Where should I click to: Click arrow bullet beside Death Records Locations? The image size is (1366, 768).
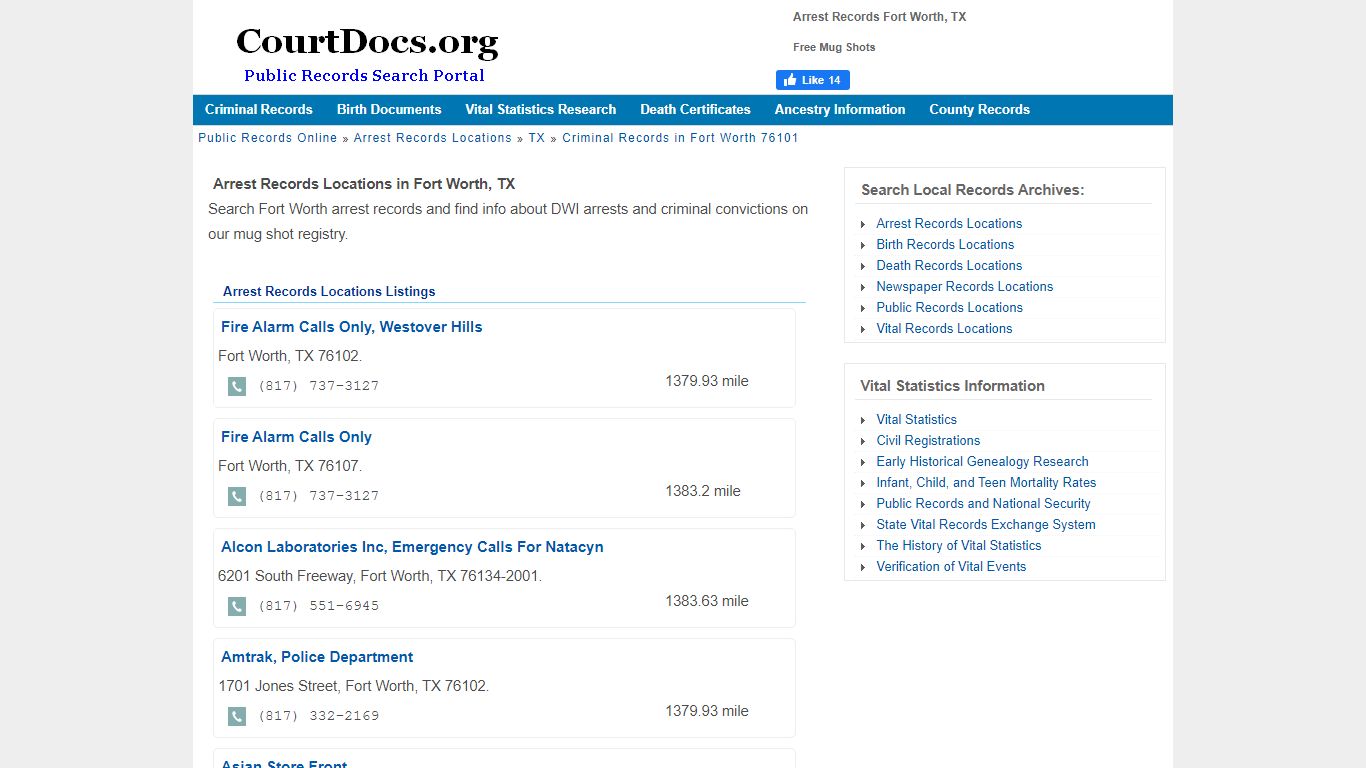pos(863,266)
